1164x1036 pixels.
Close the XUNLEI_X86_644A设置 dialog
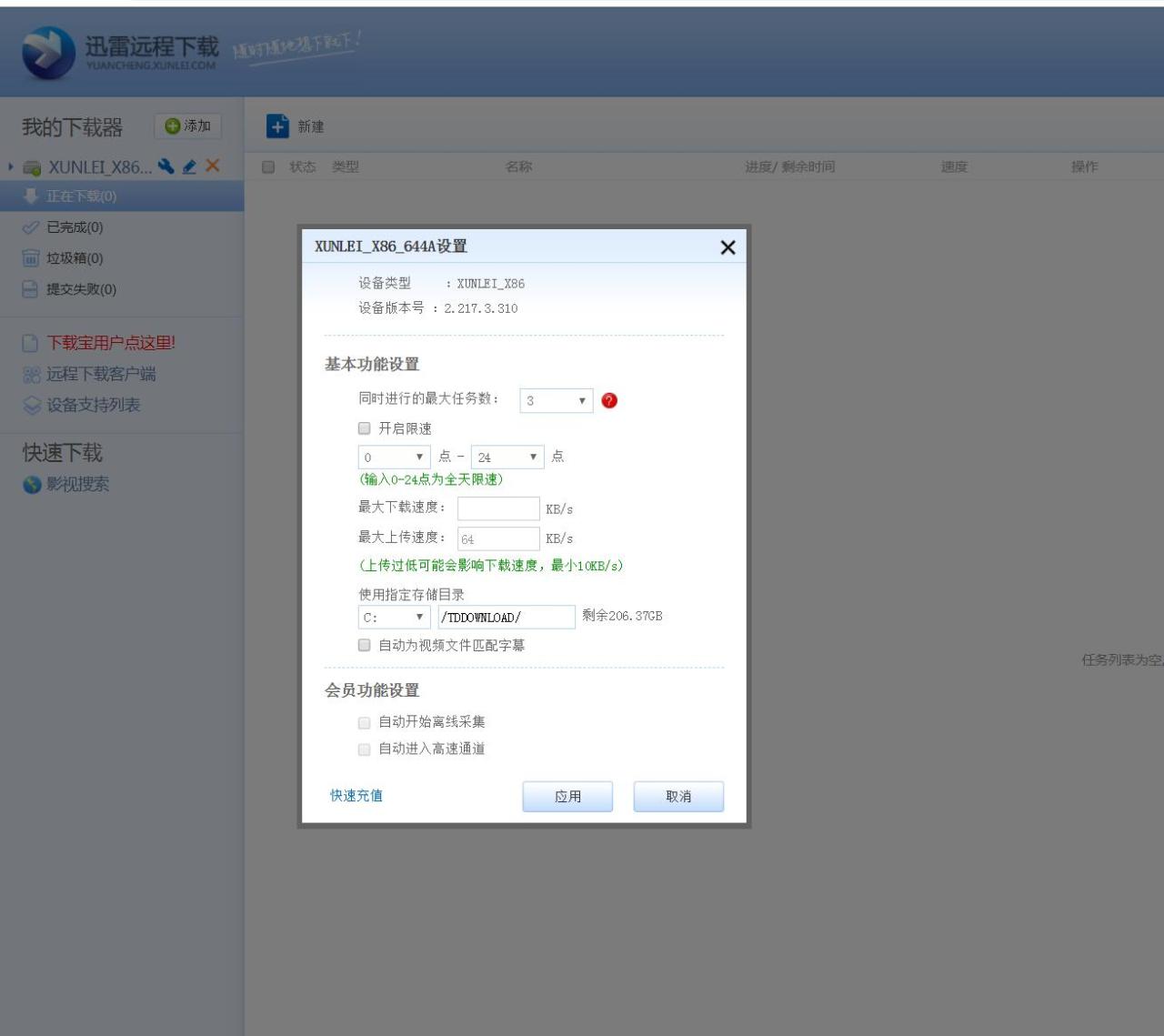[x=727, y=247]
